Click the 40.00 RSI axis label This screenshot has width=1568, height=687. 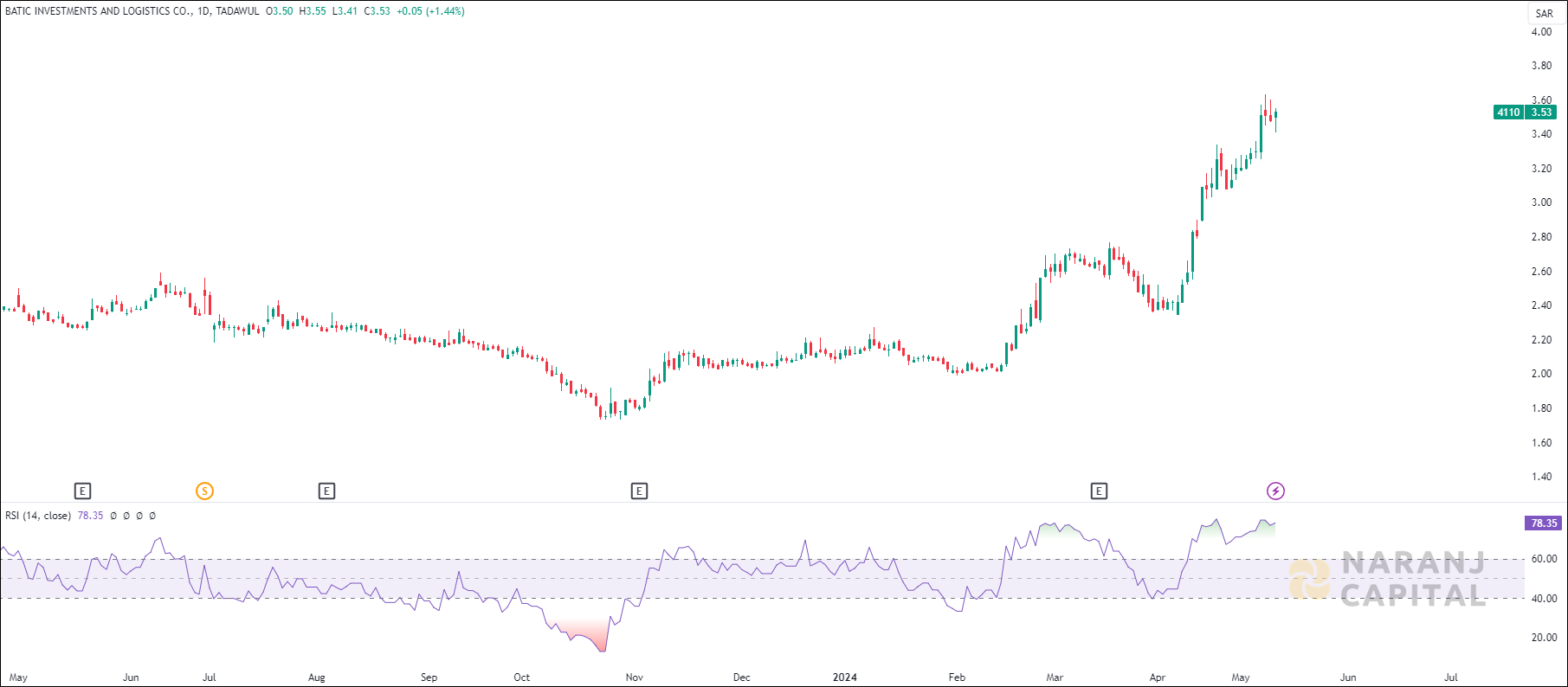[x=1544, y=599]
